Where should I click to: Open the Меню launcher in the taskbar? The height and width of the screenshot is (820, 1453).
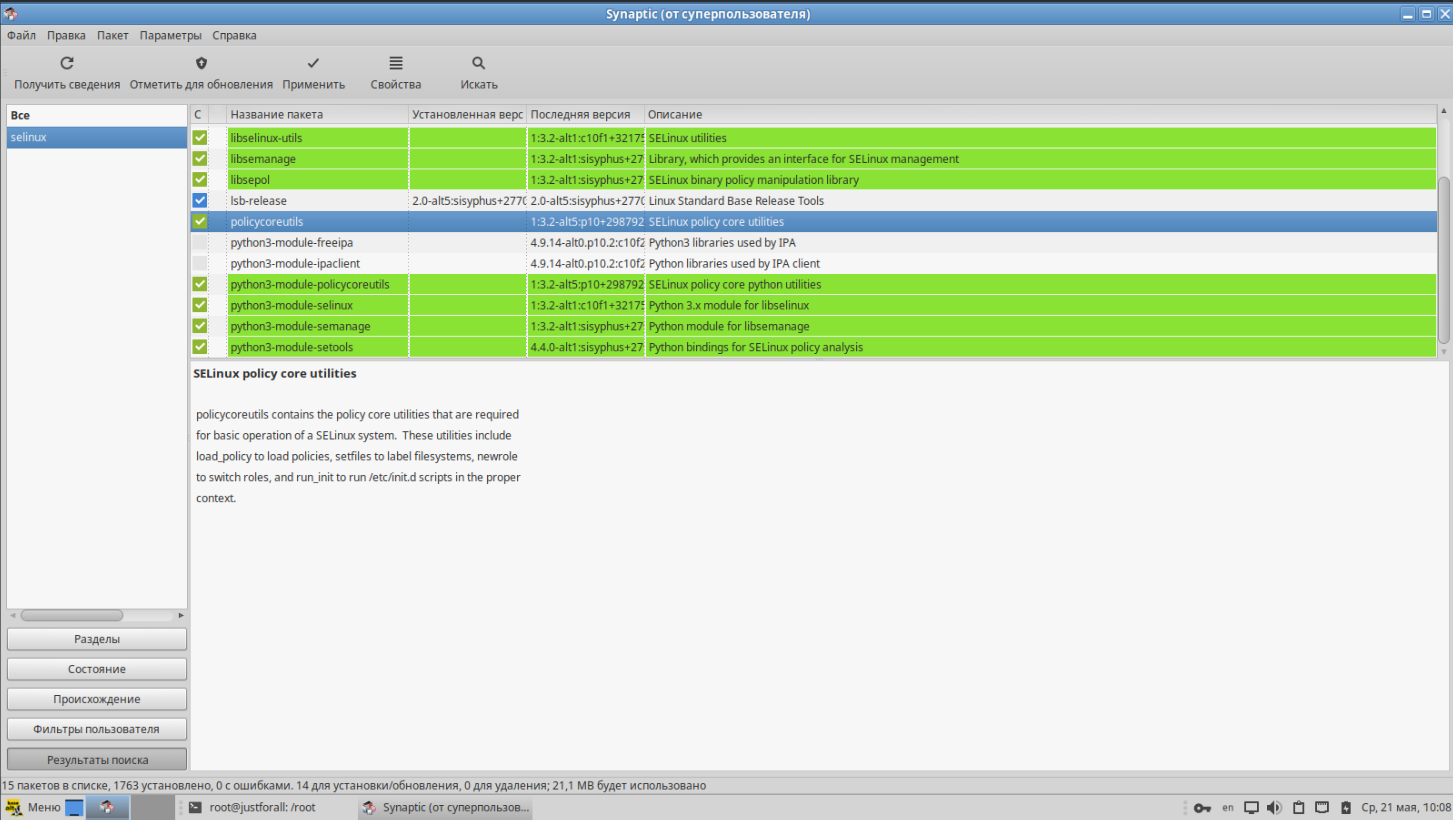33,808
